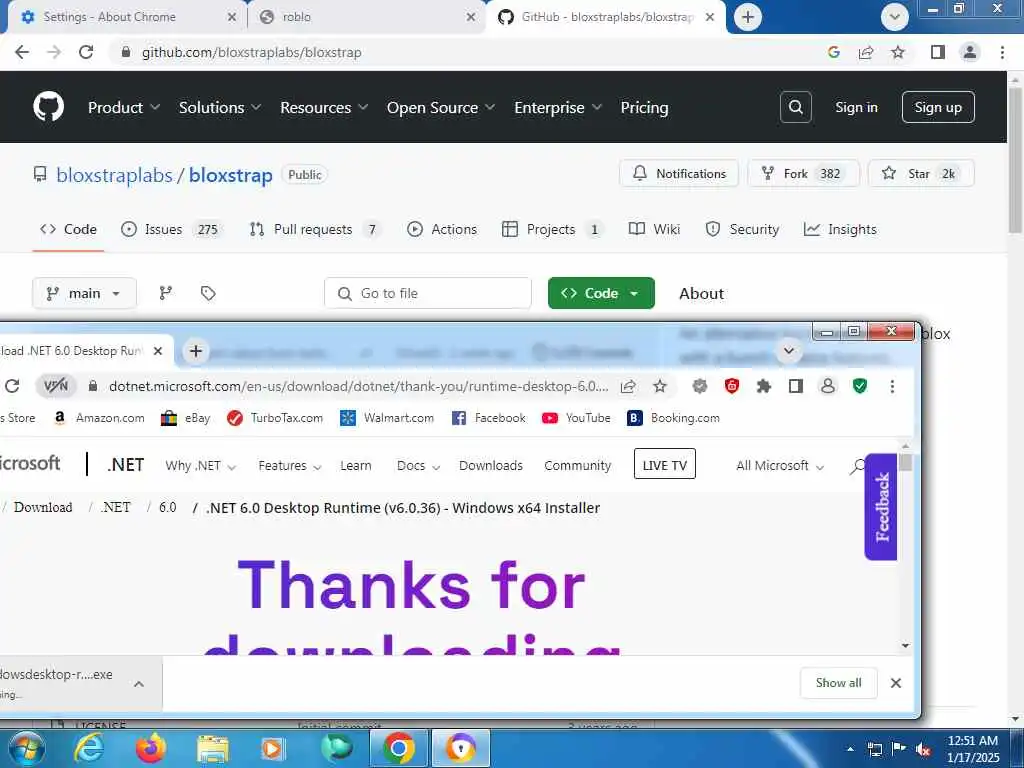Screen dimensions: 1024x768
Task: View tags icon in repository toolbar
Action: 208,293
